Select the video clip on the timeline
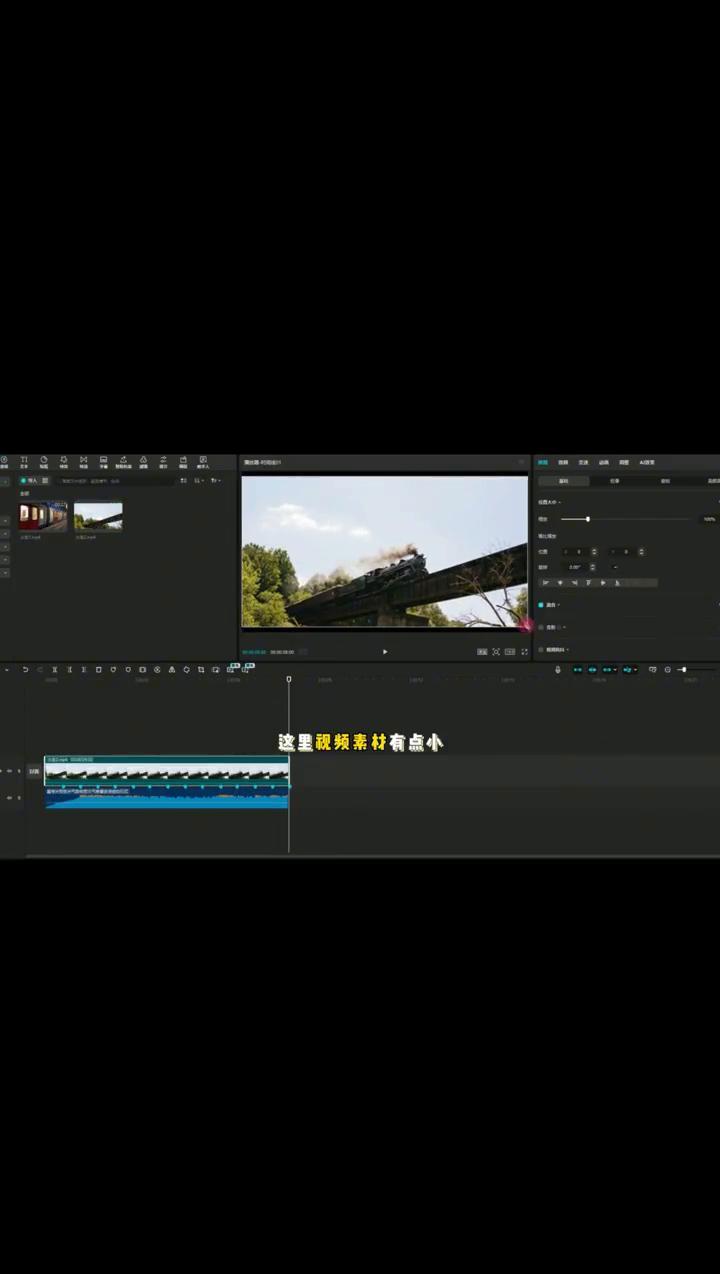The height and width of the screenshot is (1274, 720). pyautogui.click(x=167, y=771)
